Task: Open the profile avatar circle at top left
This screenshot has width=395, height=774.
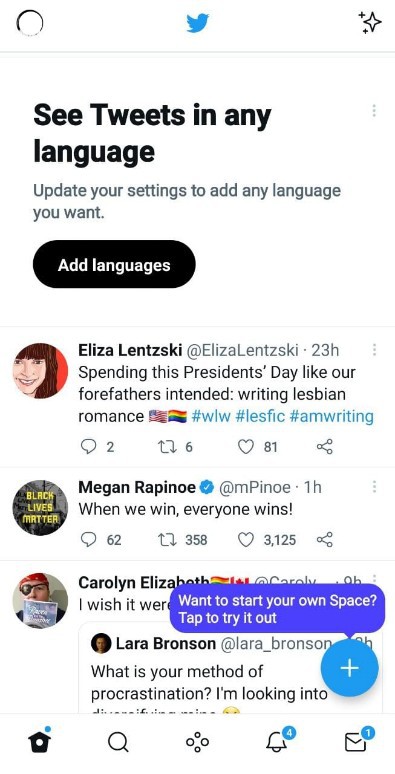Action: point(30,24)
